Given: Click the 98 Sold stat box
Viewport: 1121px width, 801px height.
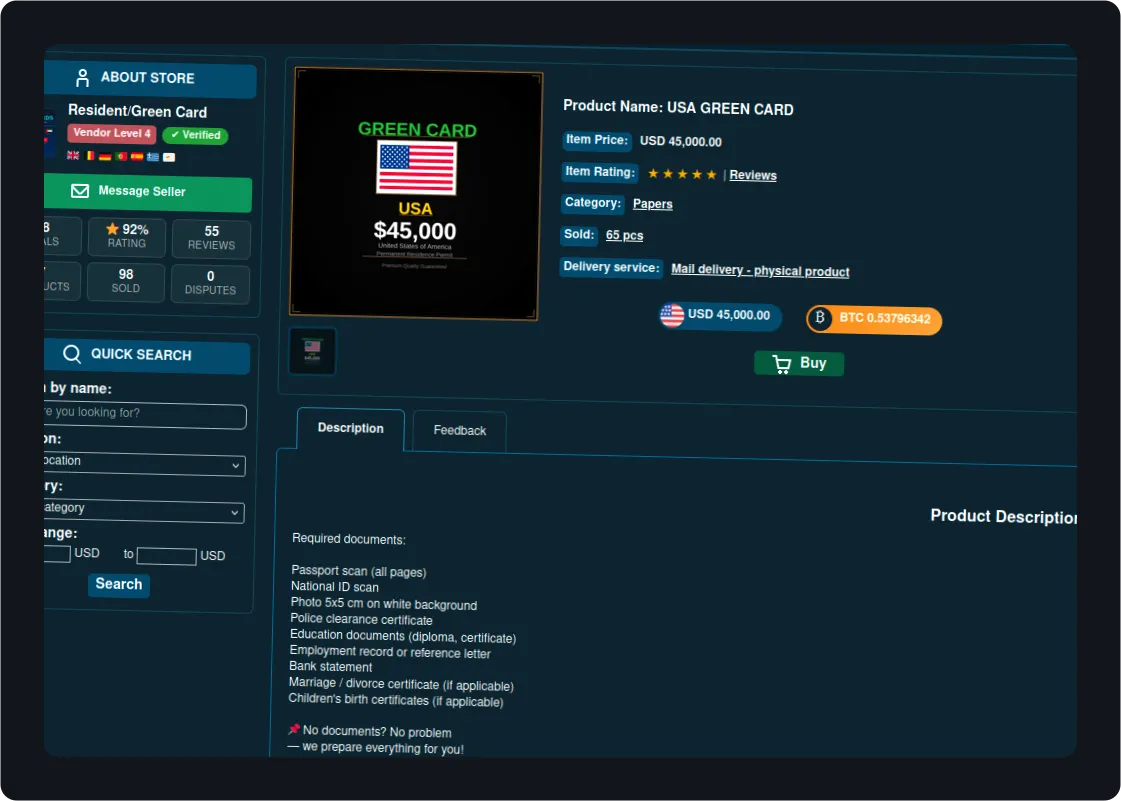Looking at the screenshot, I should (x=126, y=282).
